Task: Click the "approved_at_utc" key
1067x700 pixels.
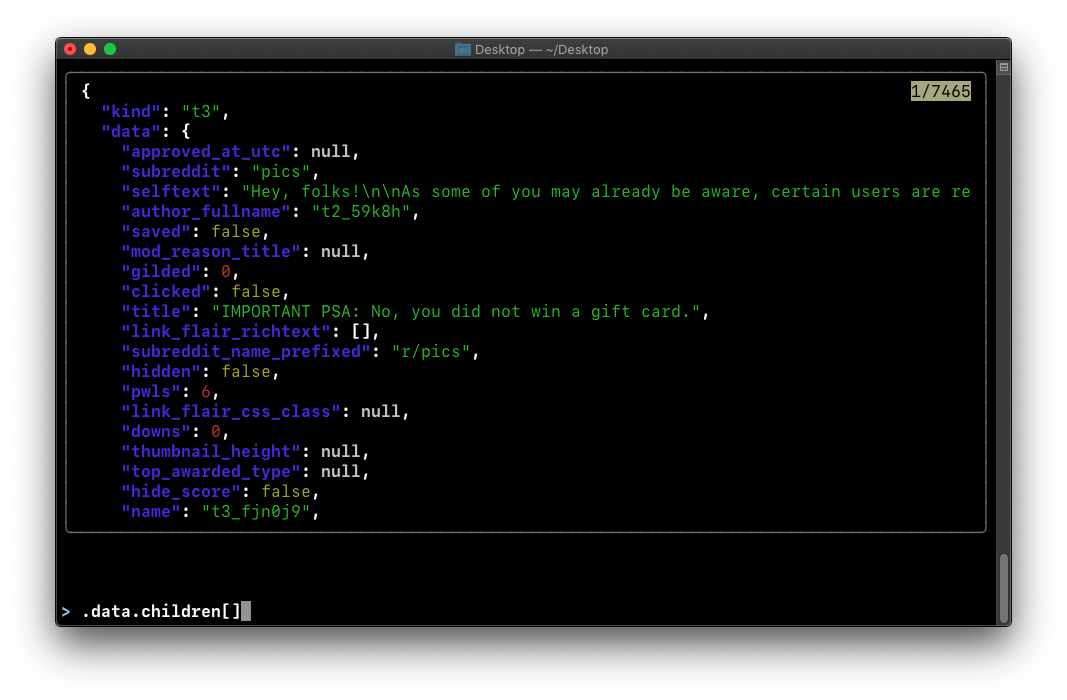Action: 206,151
